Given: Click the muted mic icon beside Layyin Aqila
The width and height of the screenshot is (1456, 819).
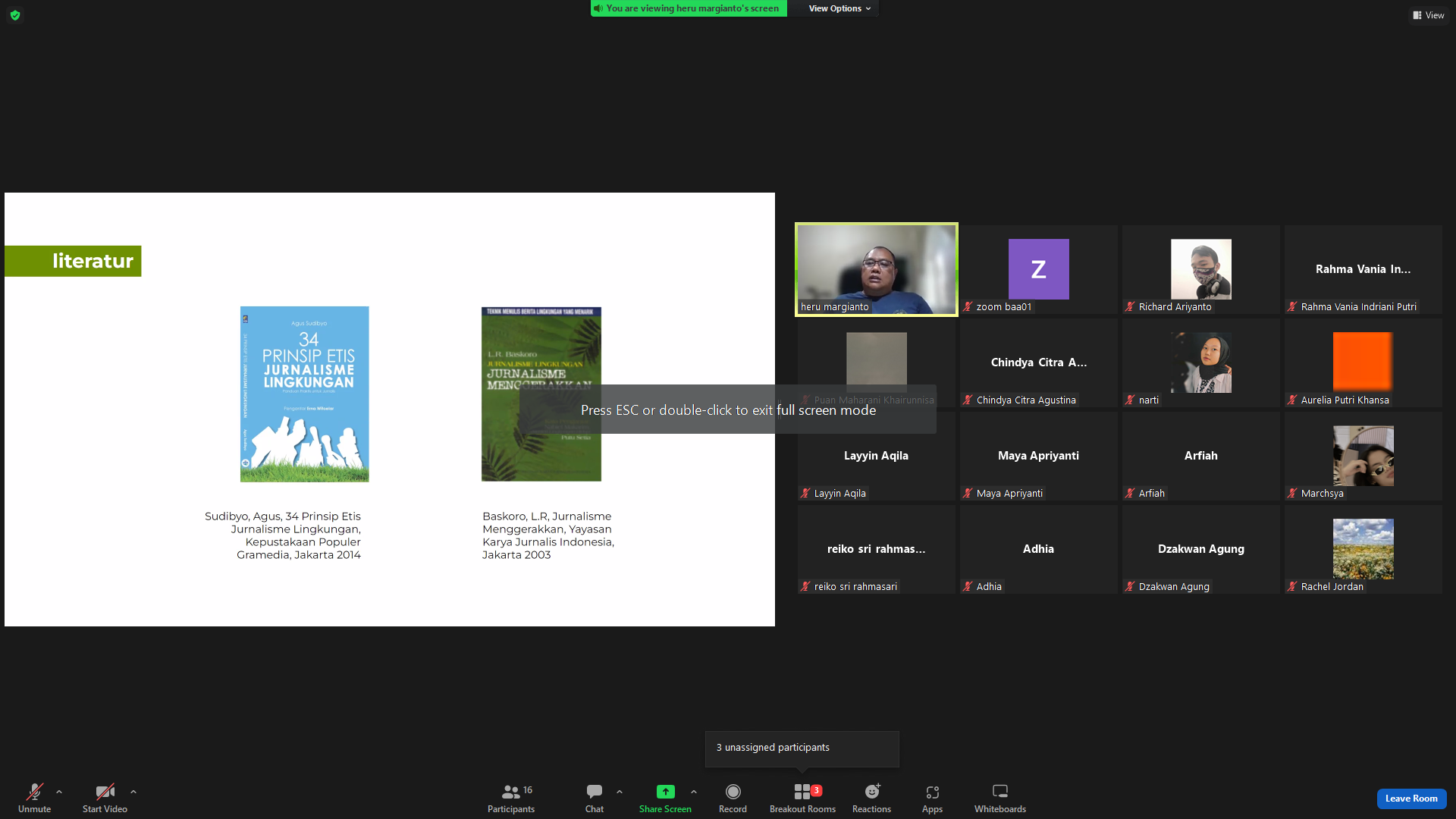Looking at the screenshot, I should 805,494.
